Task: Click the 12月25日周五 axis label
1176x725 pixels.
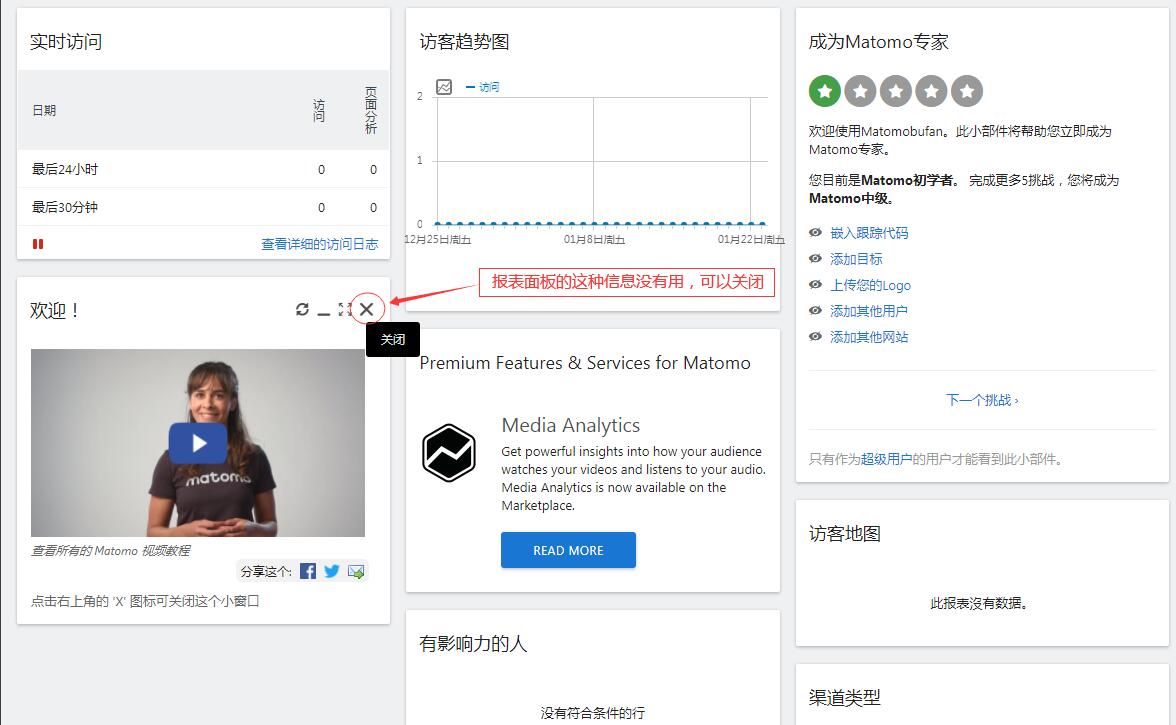Action: [x=437, y=239]
